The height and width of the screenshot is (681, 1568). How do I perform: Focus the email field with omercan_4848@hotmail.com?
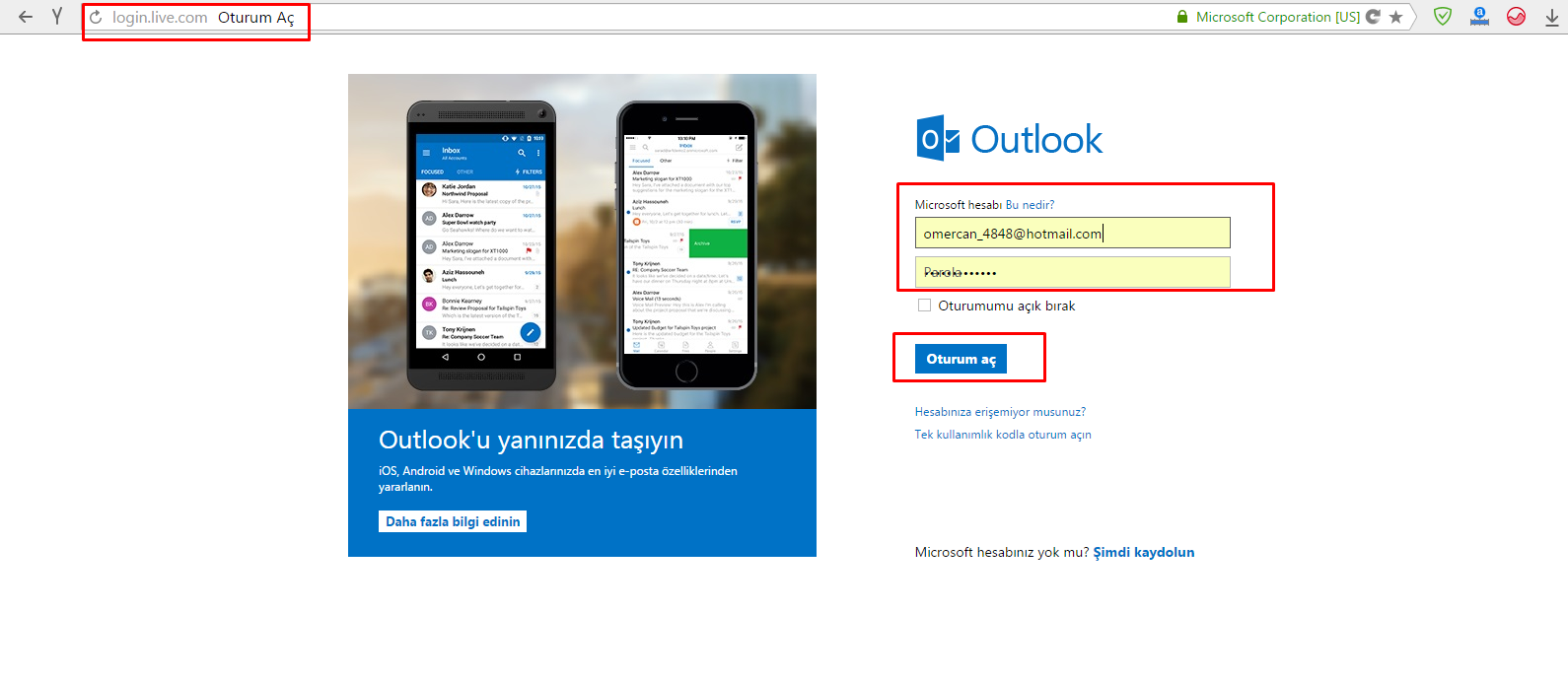pyautogui.click(x=1073, y=233)
